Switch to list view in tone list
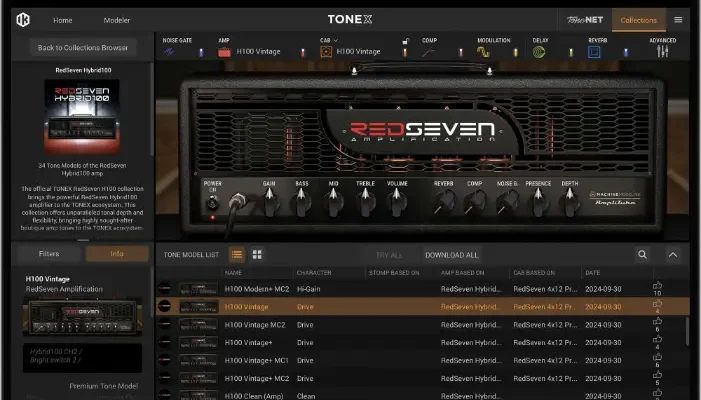Viewport: 701px width, 400px height. [237, 255]
